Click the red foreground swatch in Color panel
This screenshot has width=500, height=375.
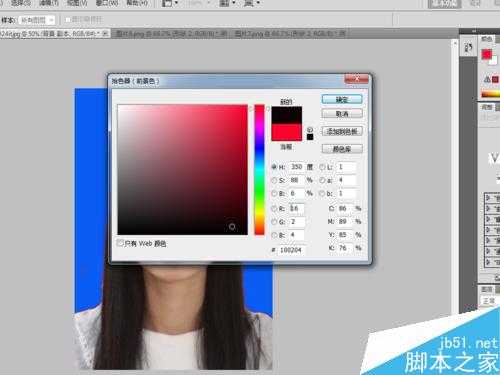pos(487,54)
